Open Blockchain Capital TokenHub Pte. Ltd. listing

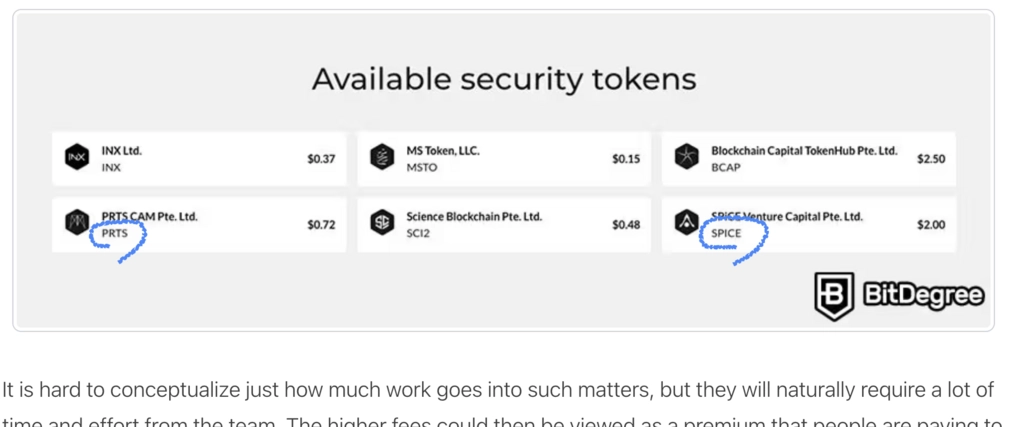point(804,151)
